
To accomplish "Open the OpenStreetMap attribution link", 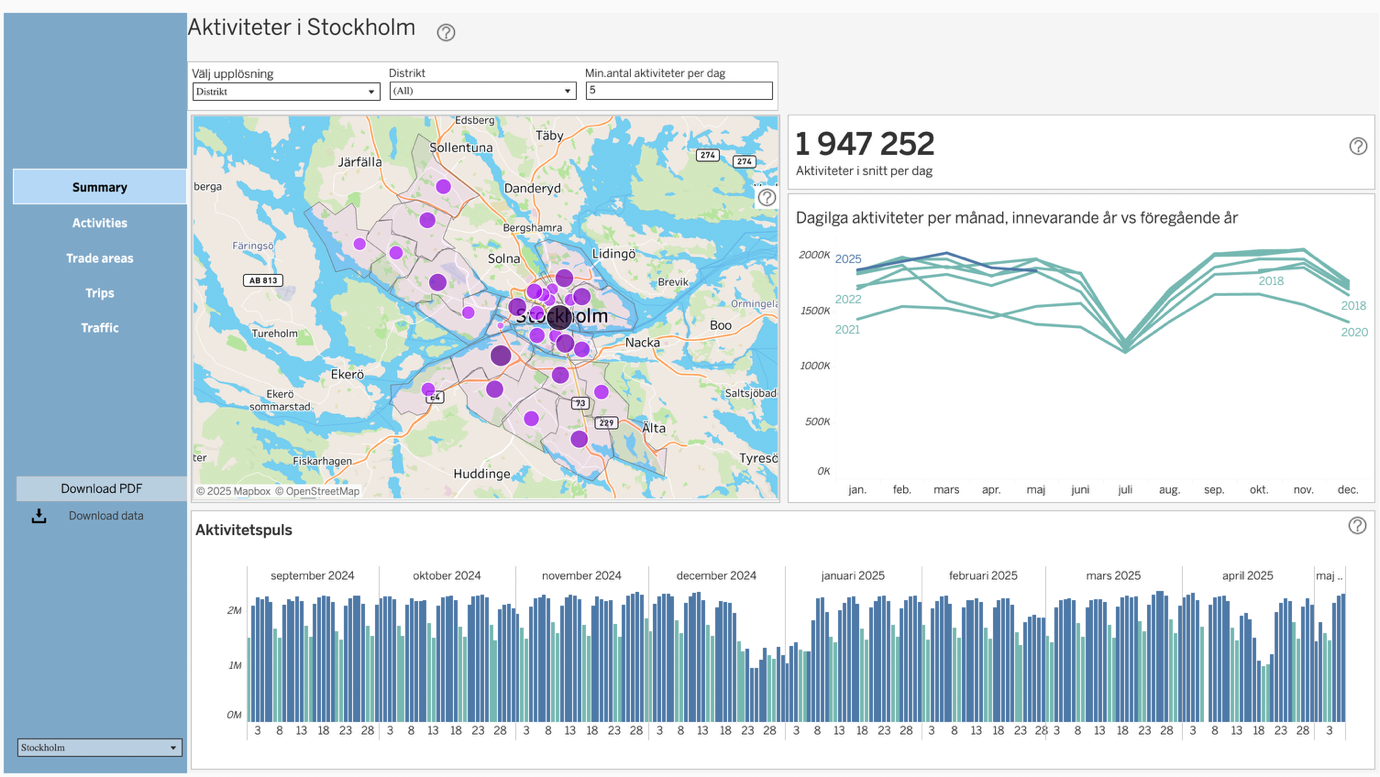I will [x=322, y=491].
